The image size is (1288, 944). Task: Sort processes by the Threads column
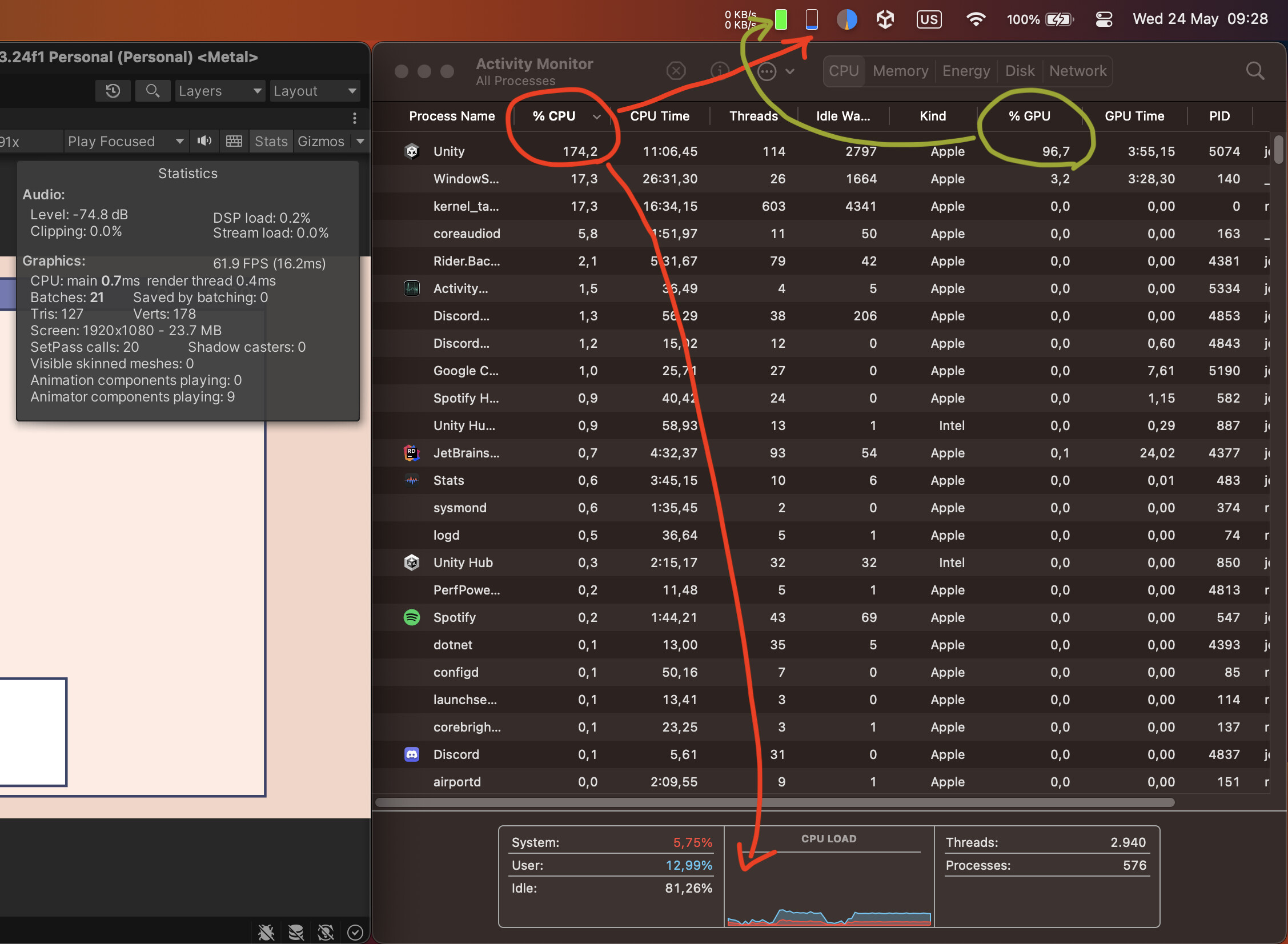[754, 115]
